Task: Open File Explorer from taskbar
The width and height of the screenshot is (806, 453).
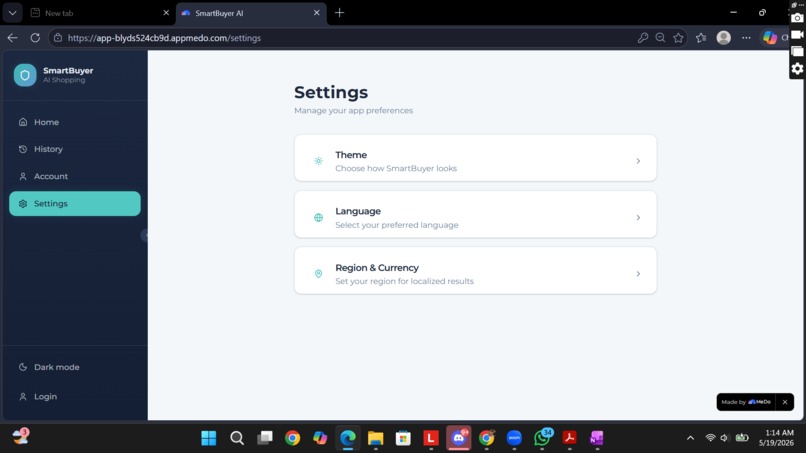Action: click(376, 438)
